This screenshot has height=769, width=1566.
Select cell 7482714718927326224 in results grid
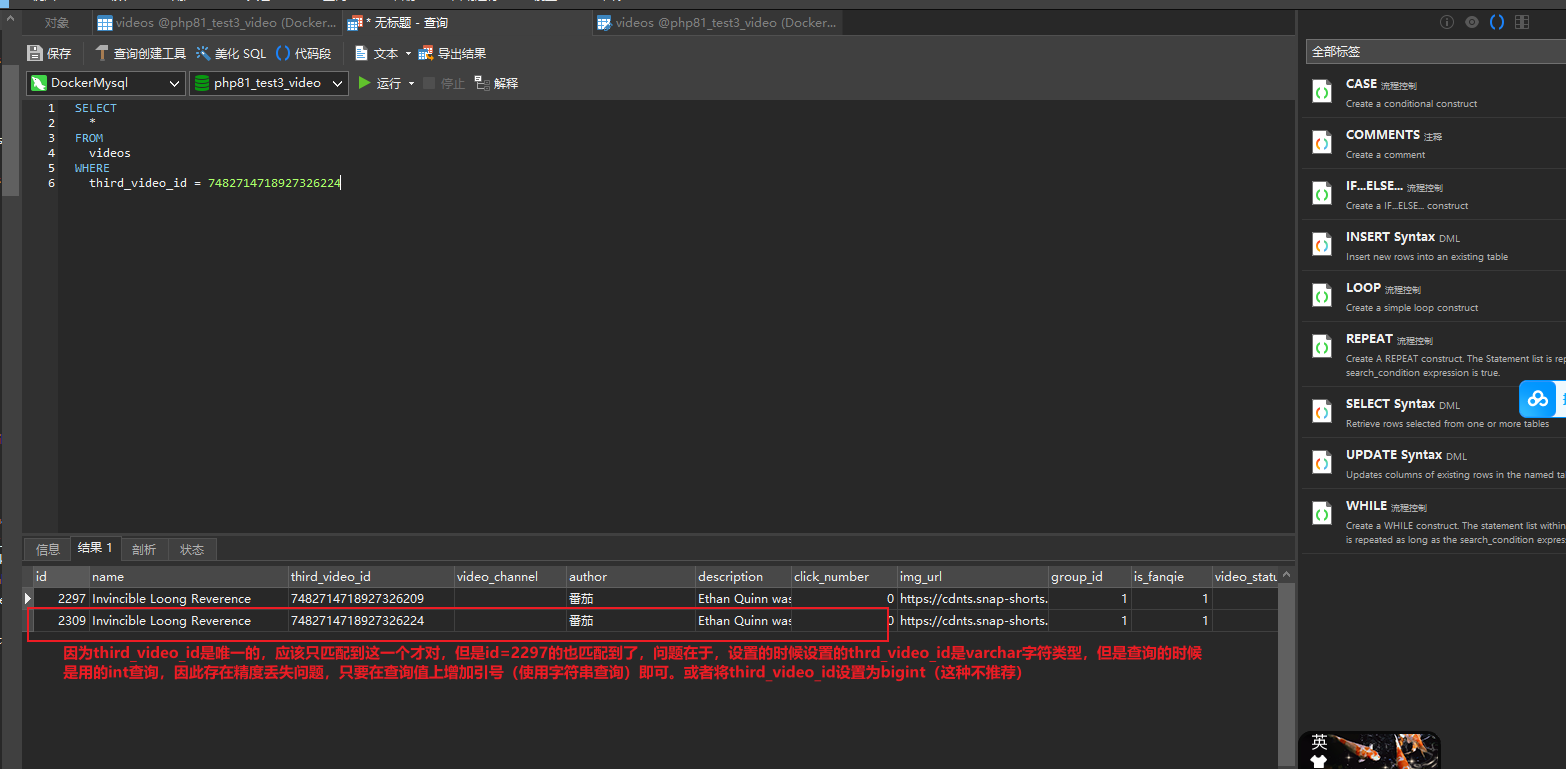tap(370, 620)
